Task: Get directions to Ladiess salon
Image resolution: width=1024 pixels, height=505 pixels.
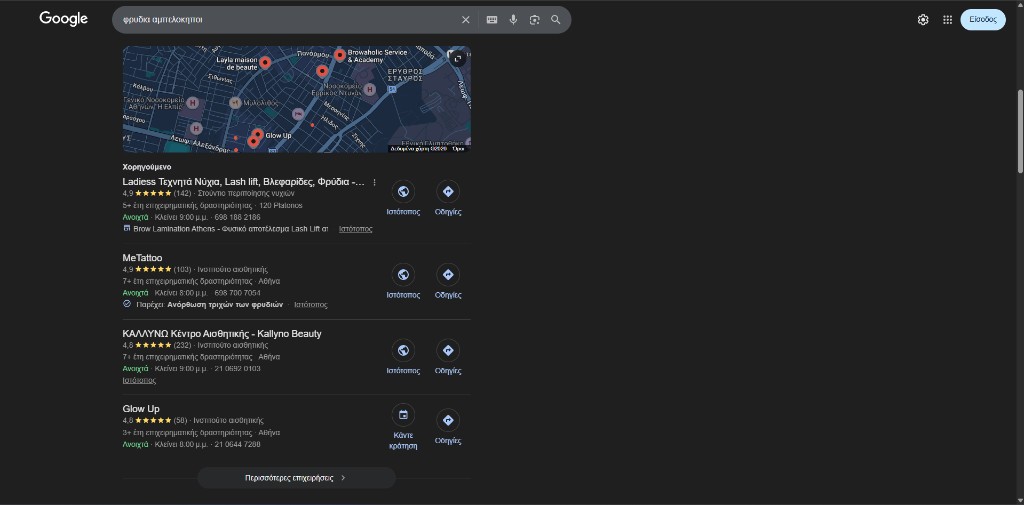Action: 448,191
